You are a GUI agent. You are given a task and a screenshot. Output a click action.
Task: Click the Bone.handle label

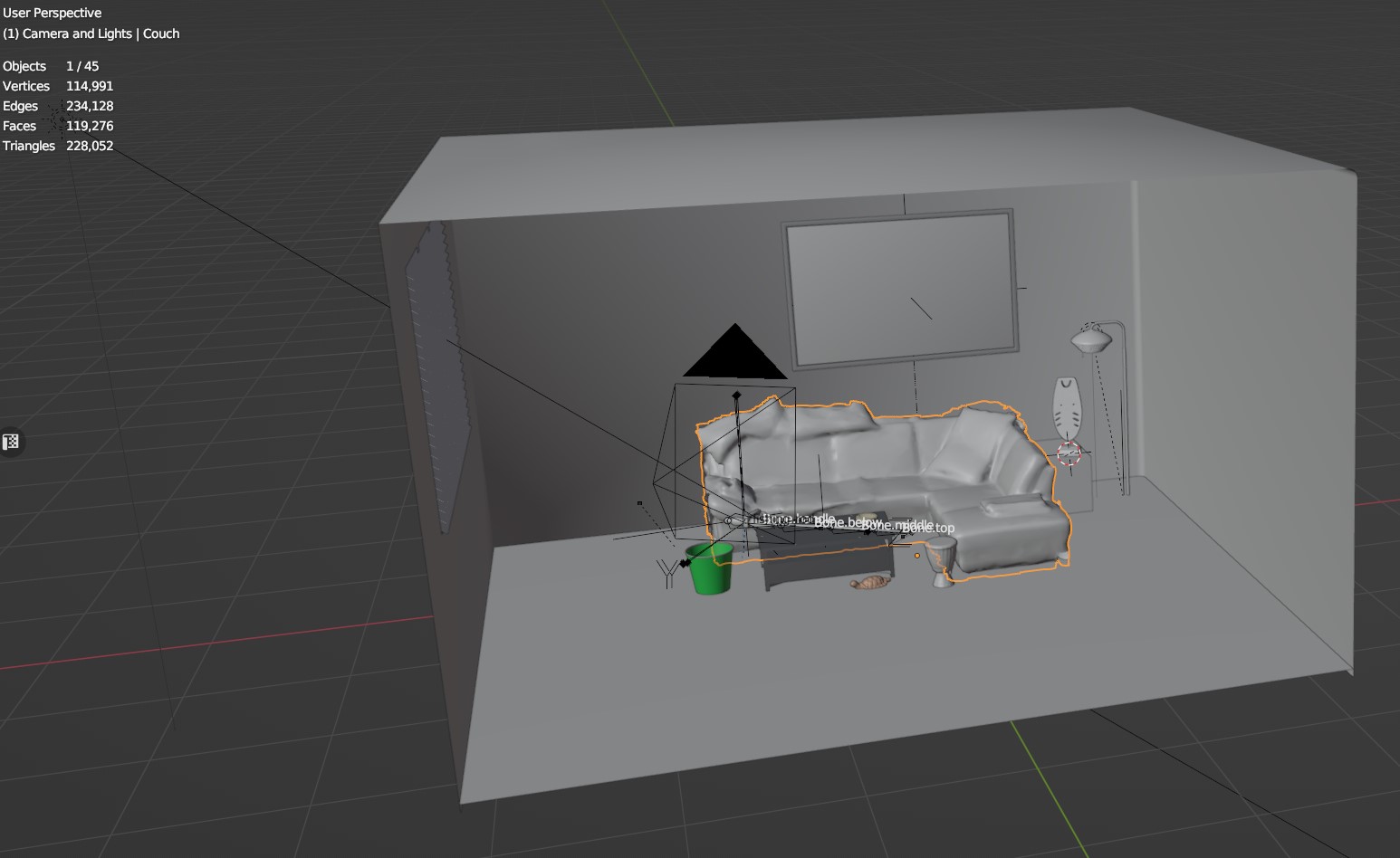coord(797,519)
